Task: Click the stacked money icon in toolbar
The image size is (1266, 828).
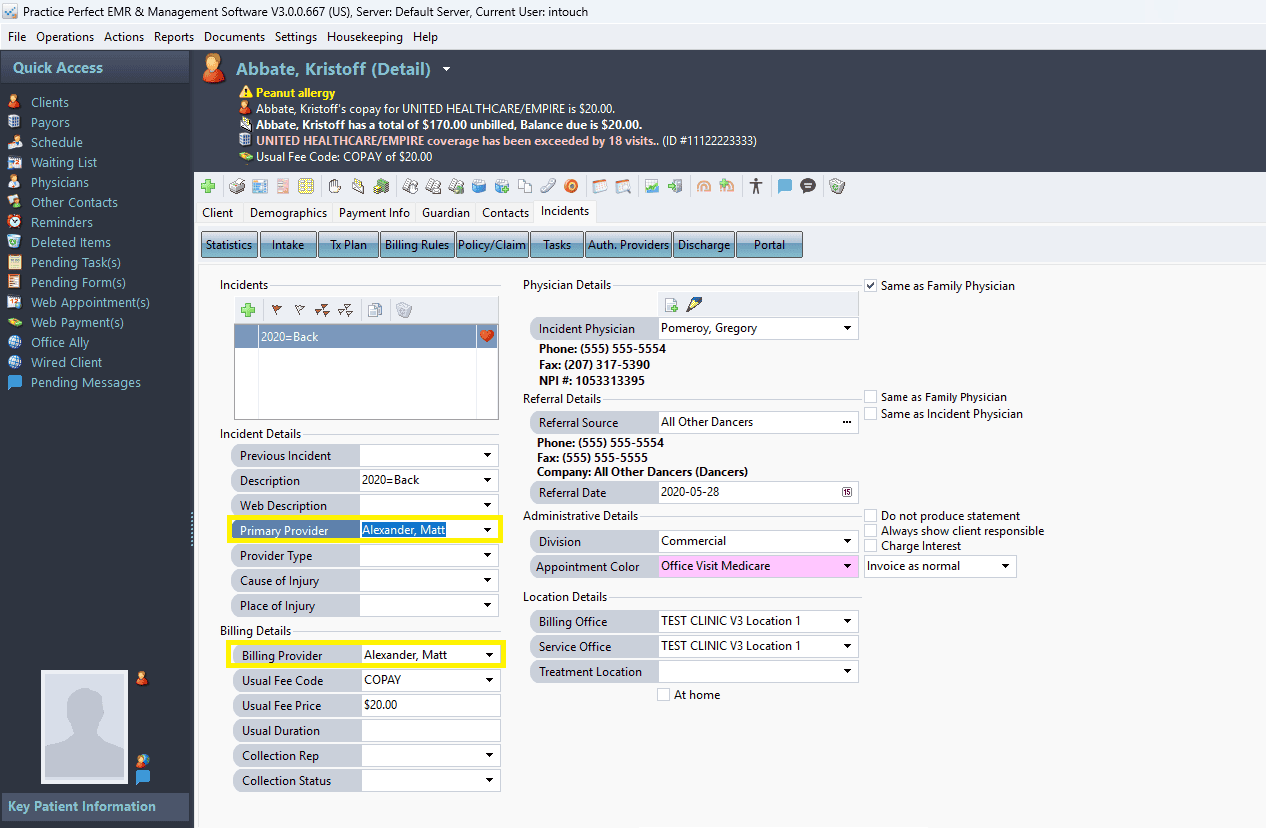Action: pos(381,186)
